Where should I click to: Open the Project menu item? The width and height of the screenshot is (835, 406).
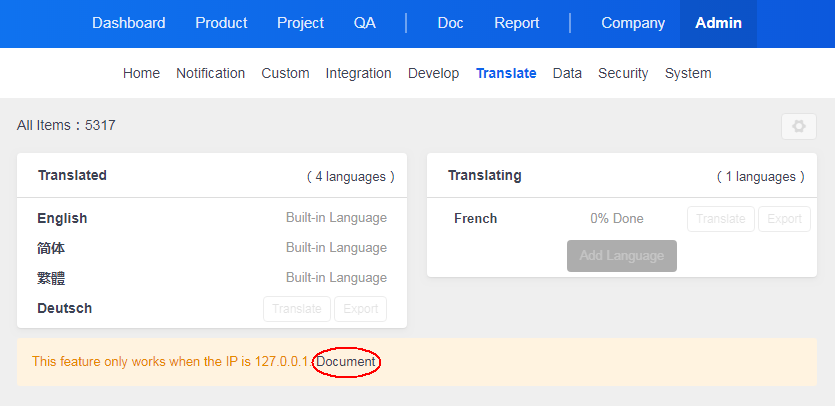pos(300,23)
